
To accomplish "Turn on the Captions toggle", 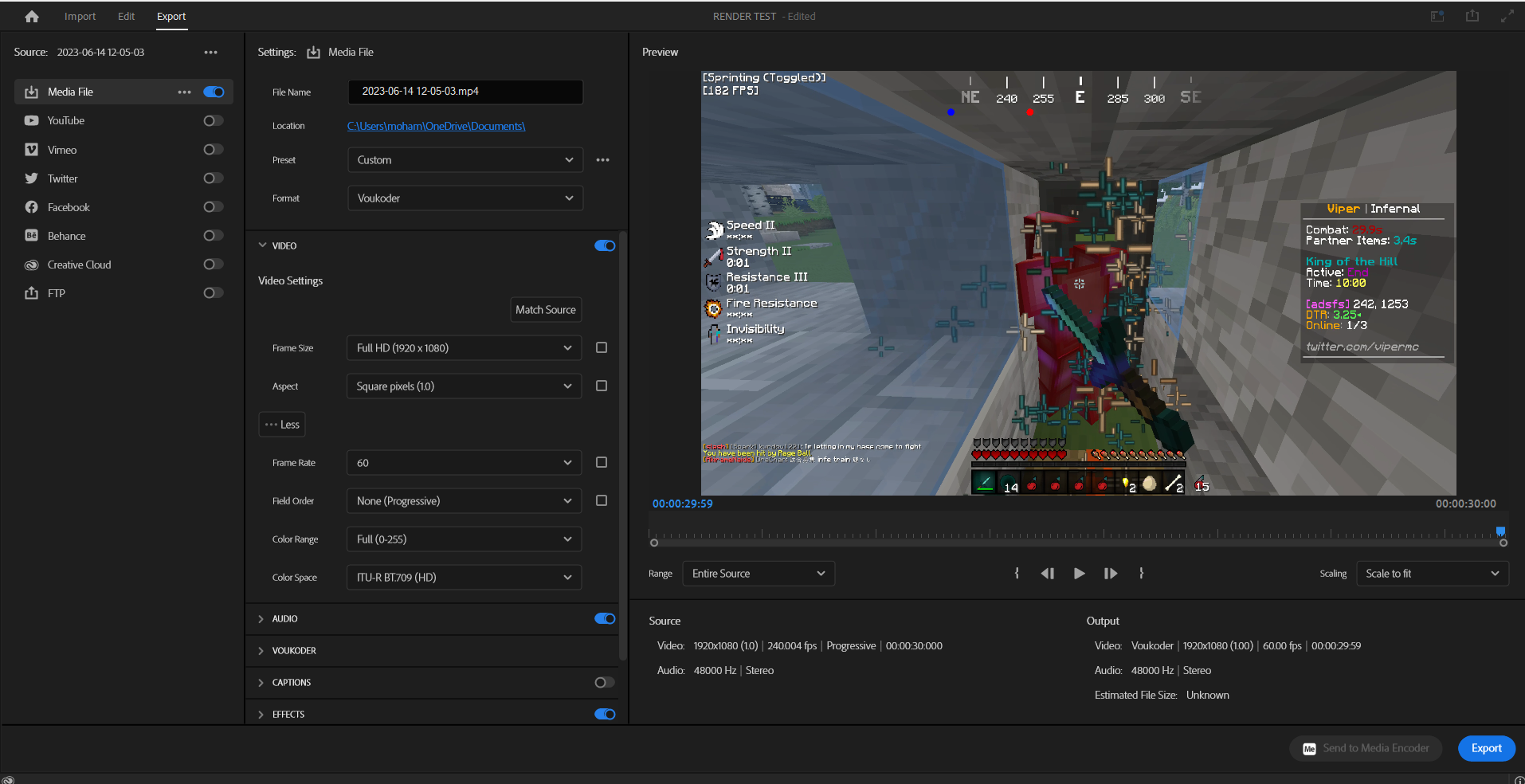I will point(604,683).
